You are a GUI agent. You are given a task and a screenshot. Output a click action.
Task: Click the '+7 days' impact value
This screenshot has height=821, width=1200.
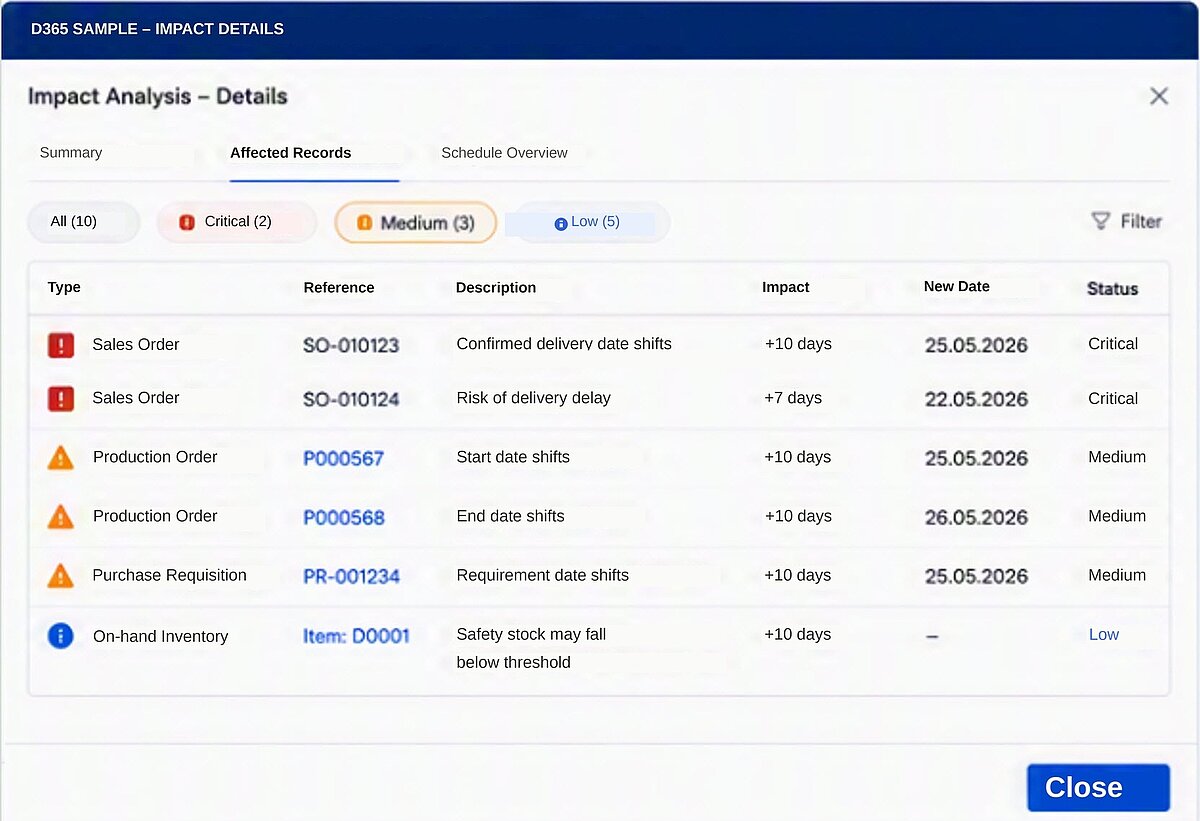coord(793,398)
